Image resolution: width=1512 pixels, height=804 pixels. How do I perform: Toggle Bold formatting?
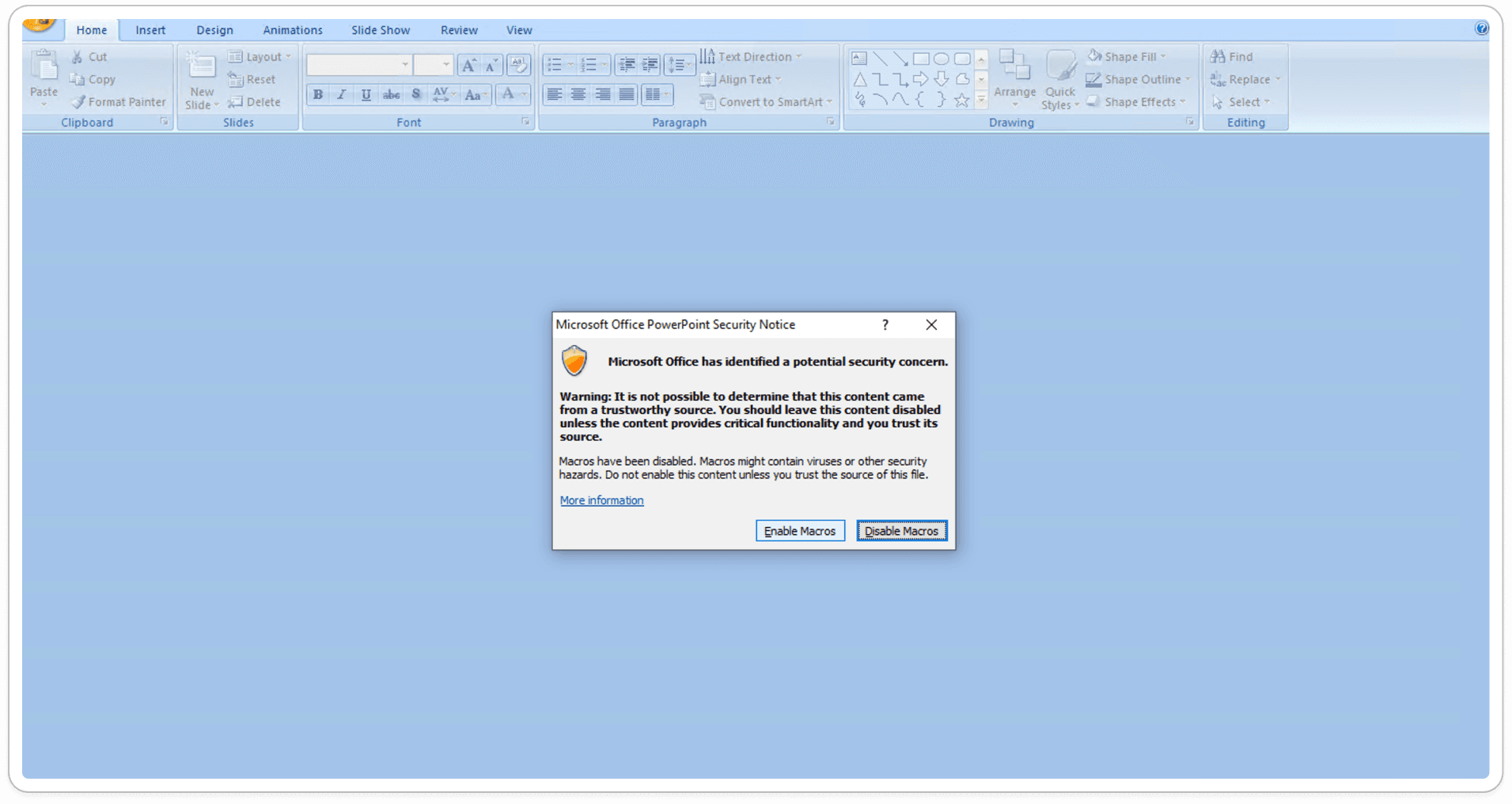(318, 95)
